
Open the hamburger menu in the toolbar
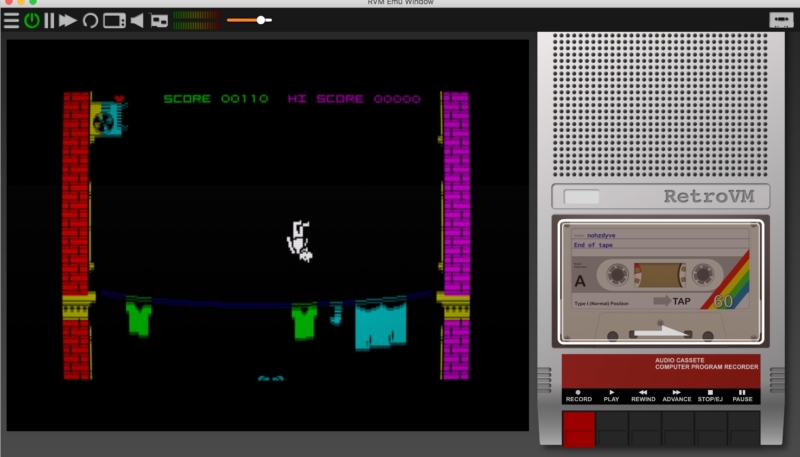11,20
